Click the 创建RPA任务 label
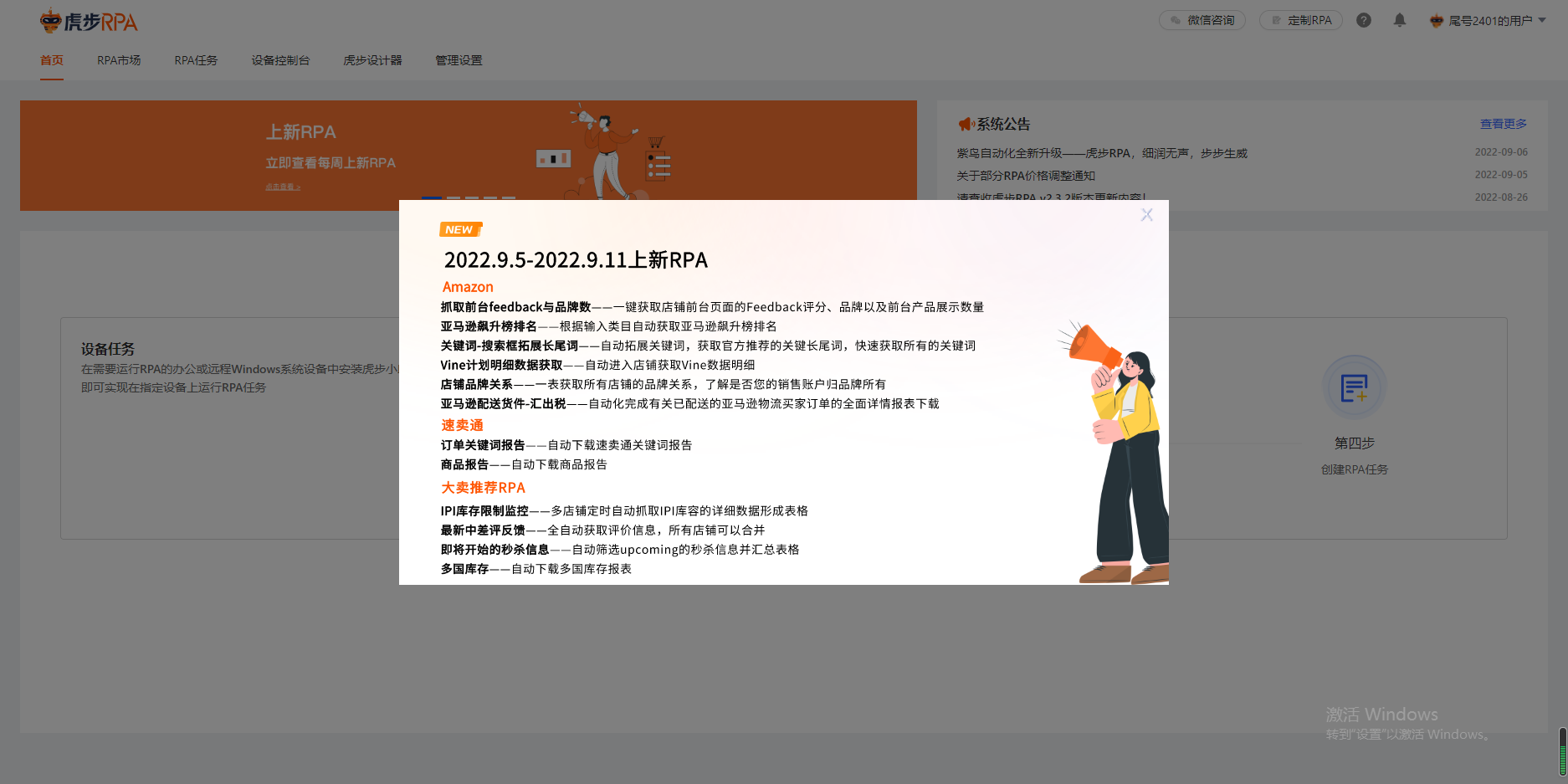The image size is (1568, 784). coord(1355,469)
